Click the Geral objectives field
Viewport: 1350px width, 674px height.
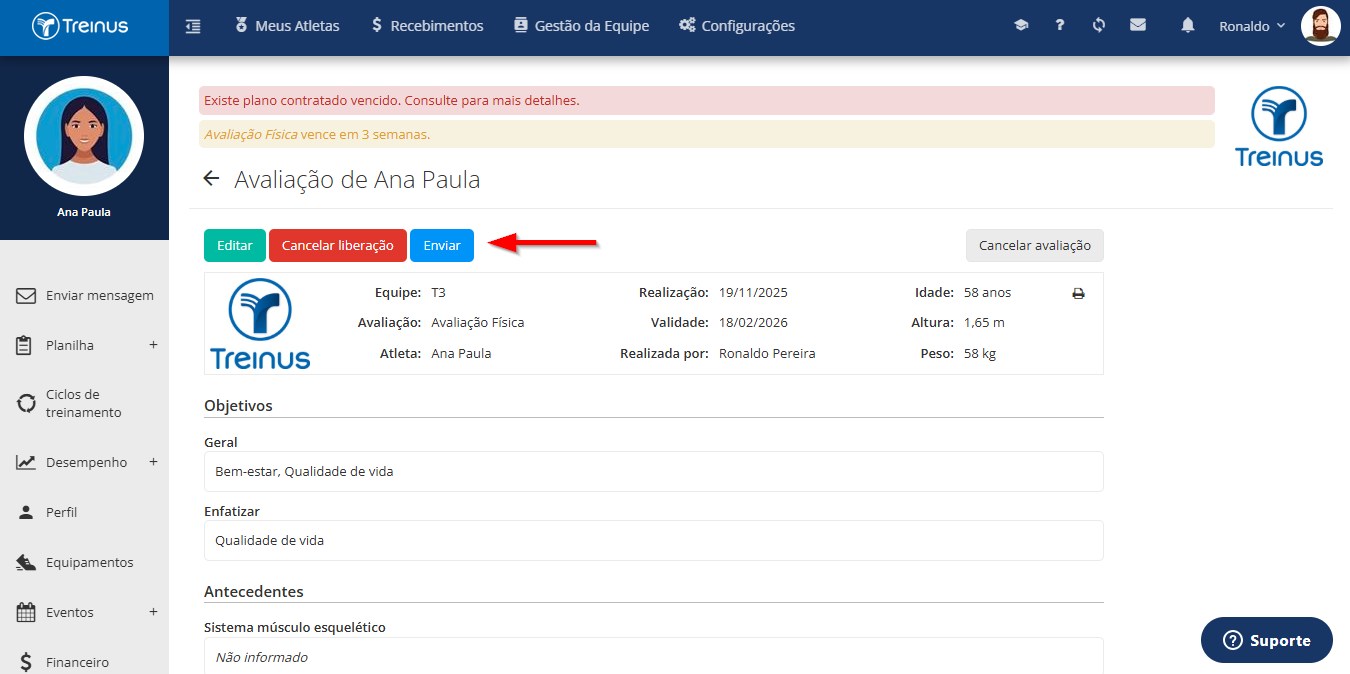coord(653,471)
